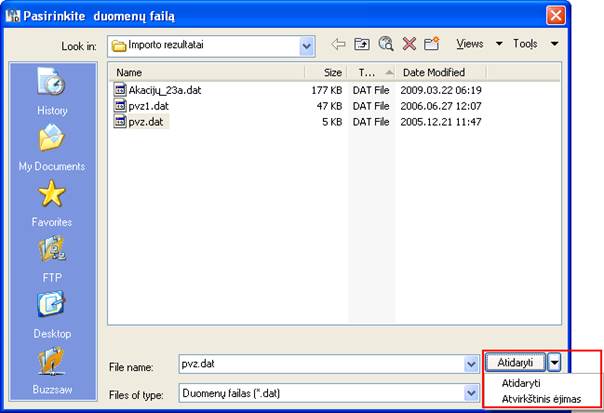Sort files by Date Modified column
The height and width of the screenshot is (413, 604).
click(432, 72)
